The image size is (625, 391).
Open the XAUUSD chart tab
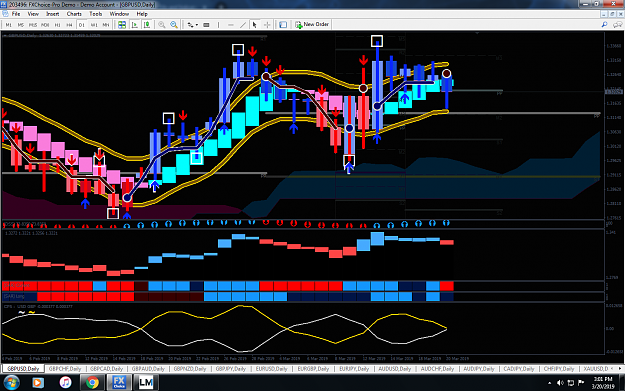596,369
